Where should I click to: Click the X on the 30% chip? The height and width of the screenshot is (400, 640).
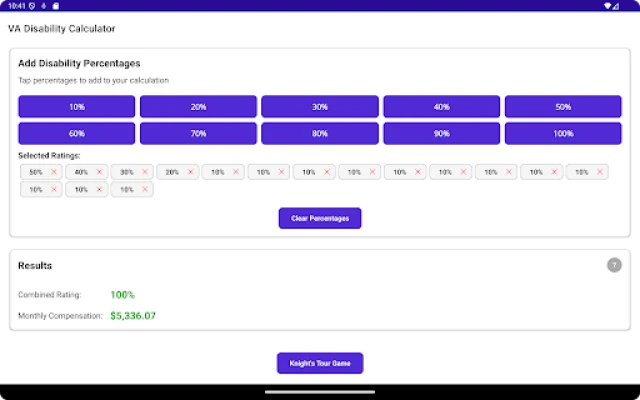[x=145, y=172]
